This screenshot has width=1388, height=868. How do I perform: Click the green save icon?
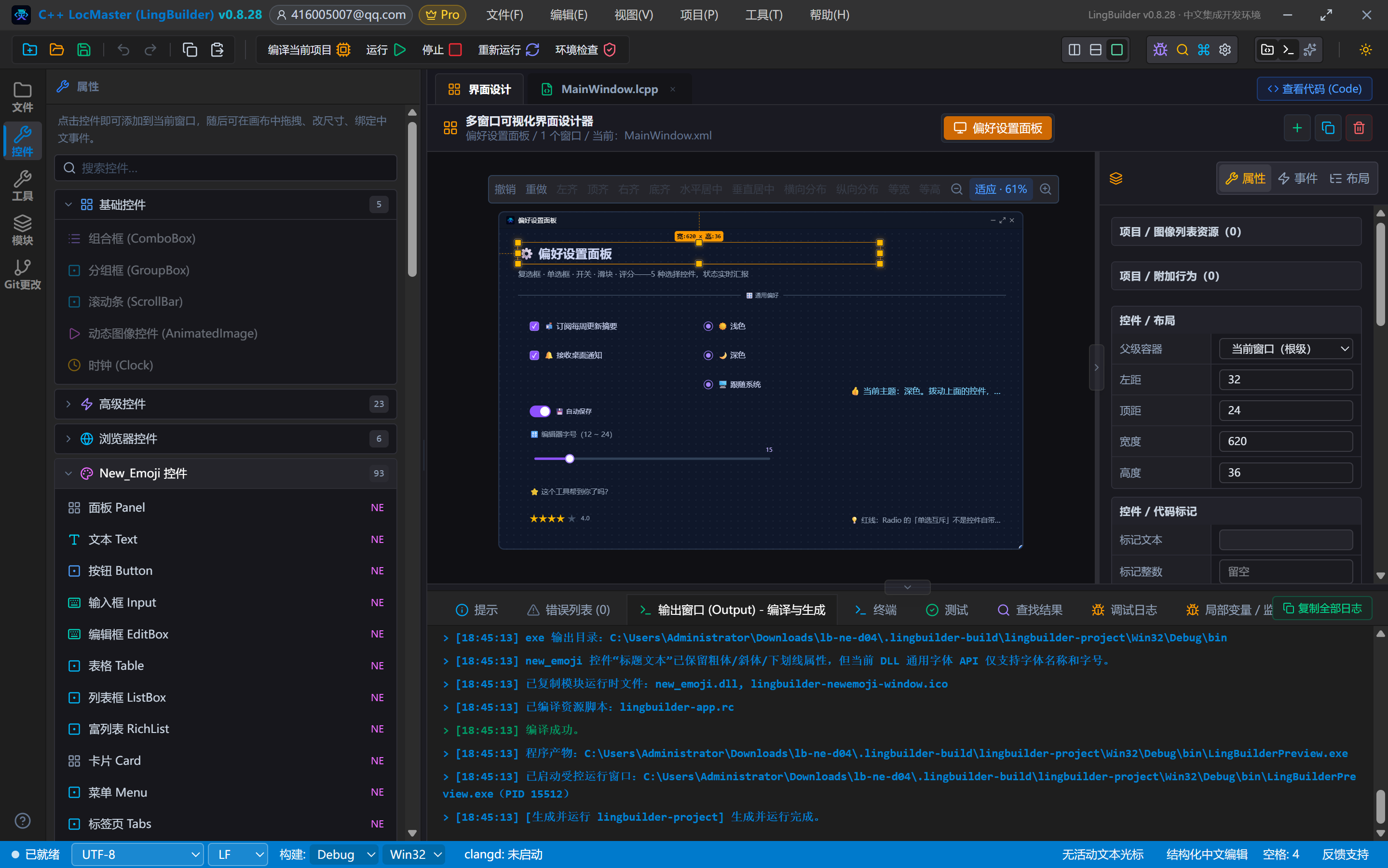84,50
